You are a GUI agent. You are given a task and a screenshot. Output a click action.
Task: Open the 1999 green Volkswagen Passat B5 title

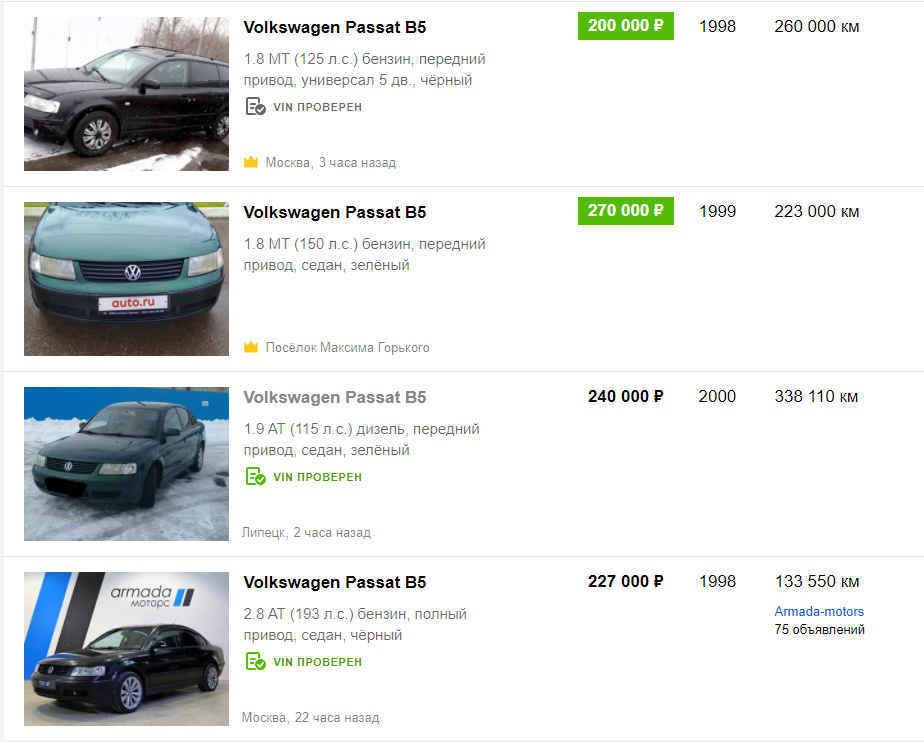(x=335, y=212)
